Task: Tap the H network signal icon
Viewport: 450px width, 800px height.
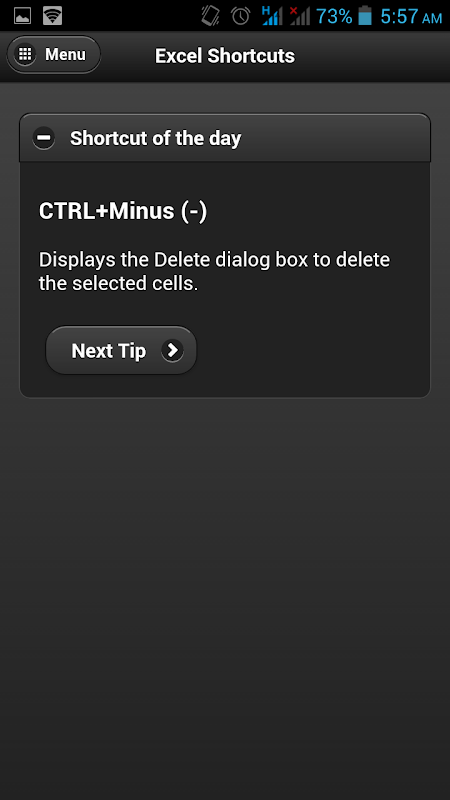Action: (x=271, y=16)
